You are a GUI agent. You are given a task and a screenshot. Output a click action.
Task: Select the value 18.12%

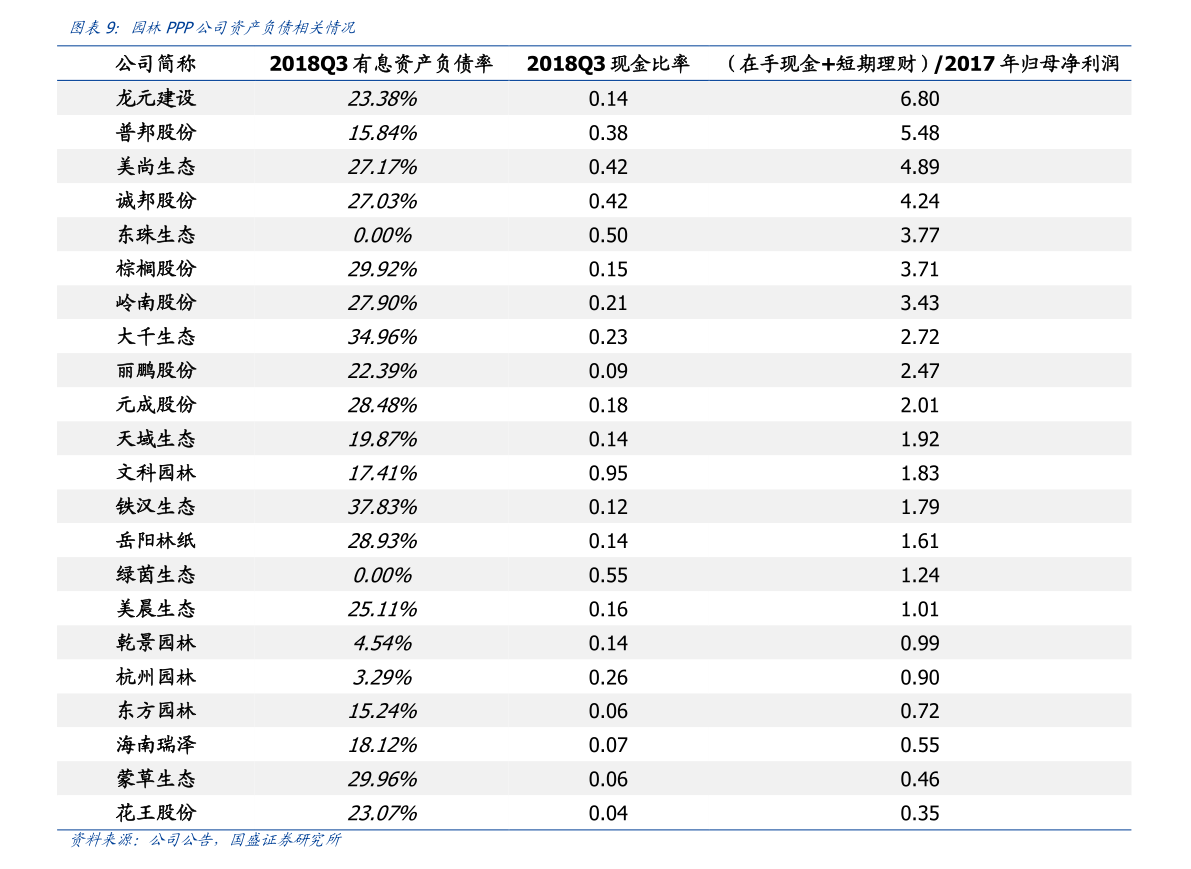point(382,745)
